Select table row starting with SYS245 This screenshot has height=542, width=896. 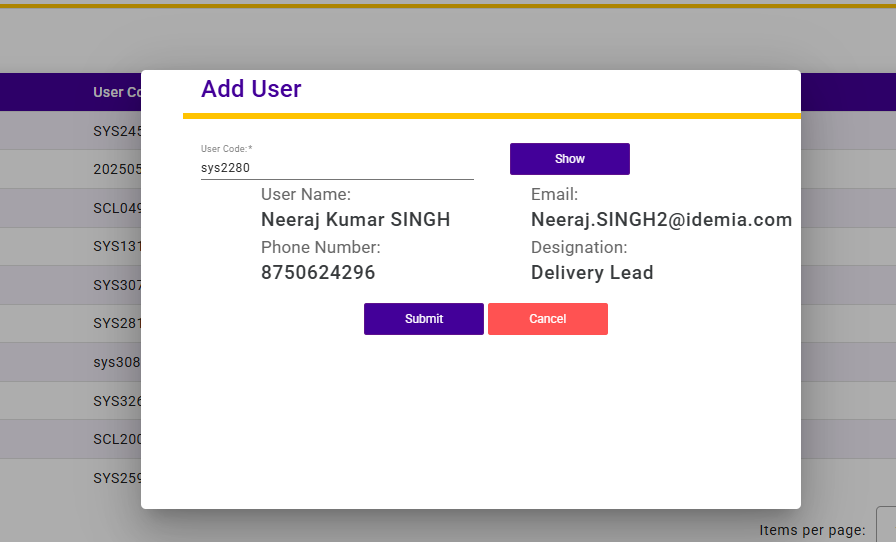pyautogui.click(x=117, y=131)
